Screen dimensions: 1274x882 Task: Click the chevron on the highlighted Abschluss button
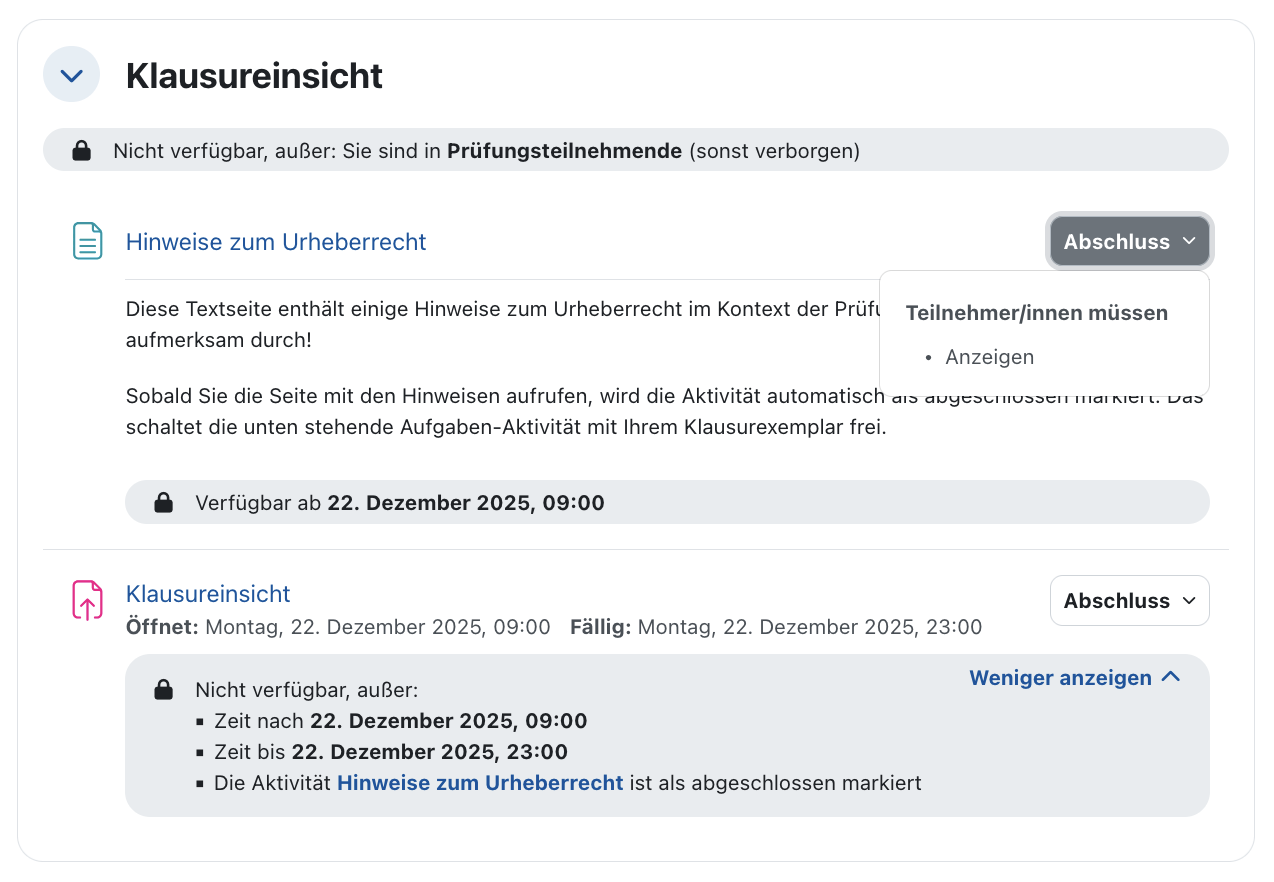(x=1190, y=241)
